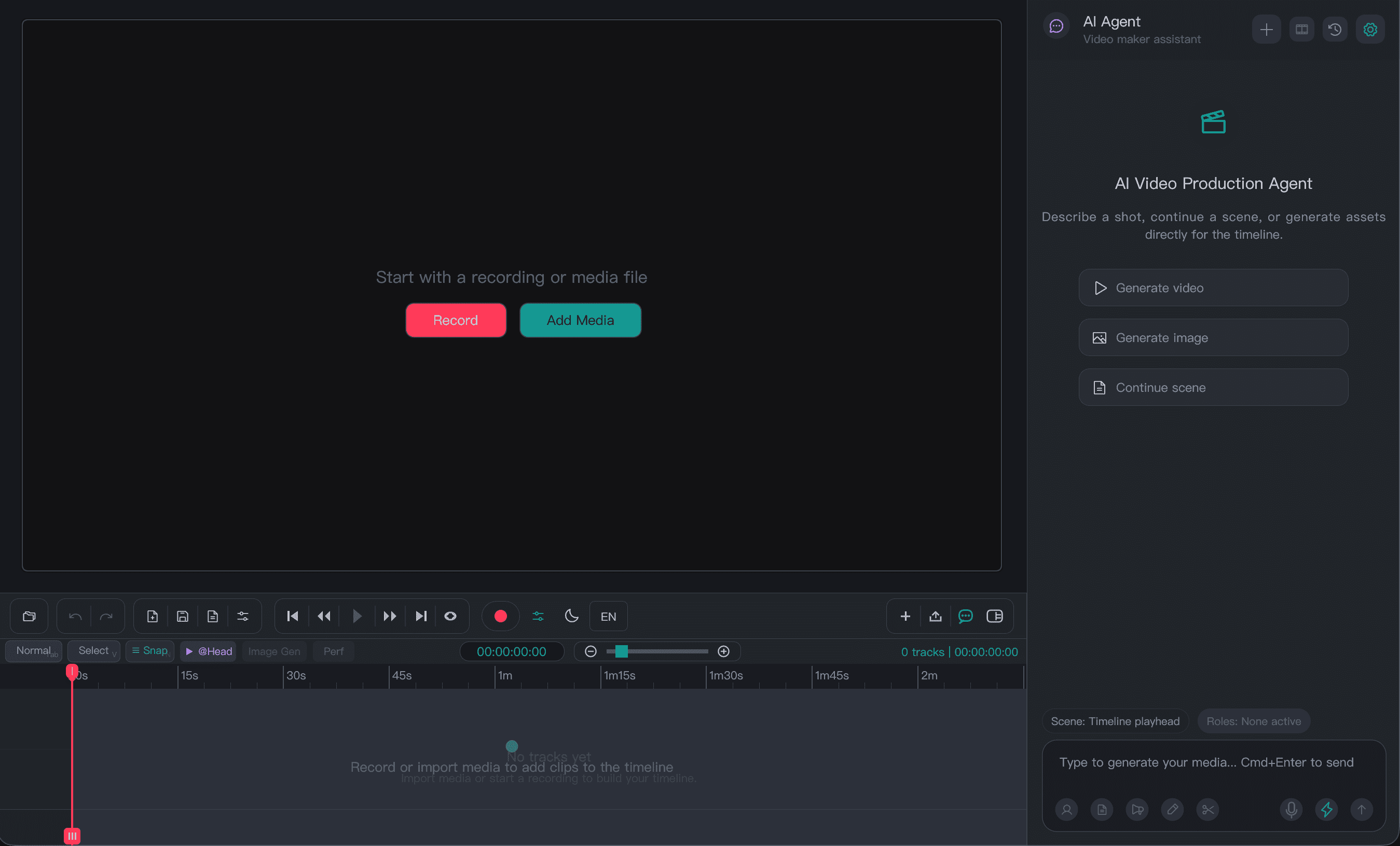This screenshot has height=846, width=1400.
Task: Click the redo arrow icon
Action: tap(106, 616)
